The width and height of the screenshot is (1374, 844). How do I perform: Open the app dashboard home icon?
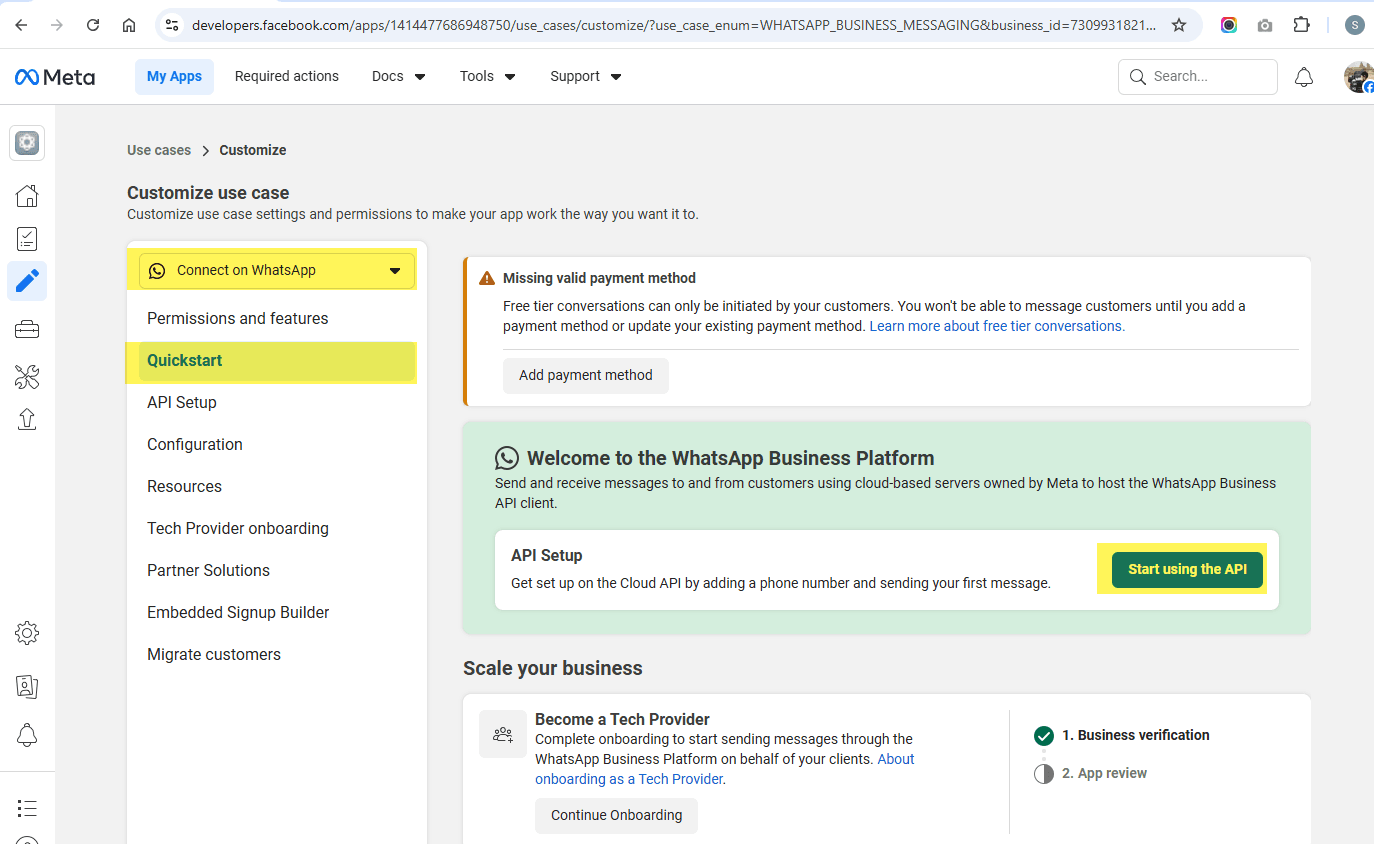[27, 196]
